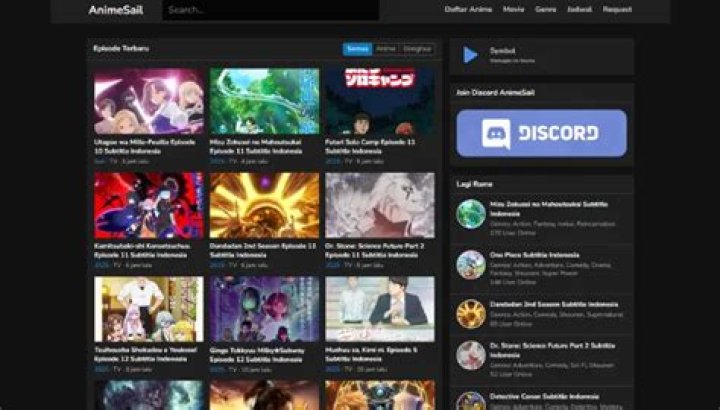
Task: Click Futari Solo Camp Episode 11 title
Action: pos(370,146)
